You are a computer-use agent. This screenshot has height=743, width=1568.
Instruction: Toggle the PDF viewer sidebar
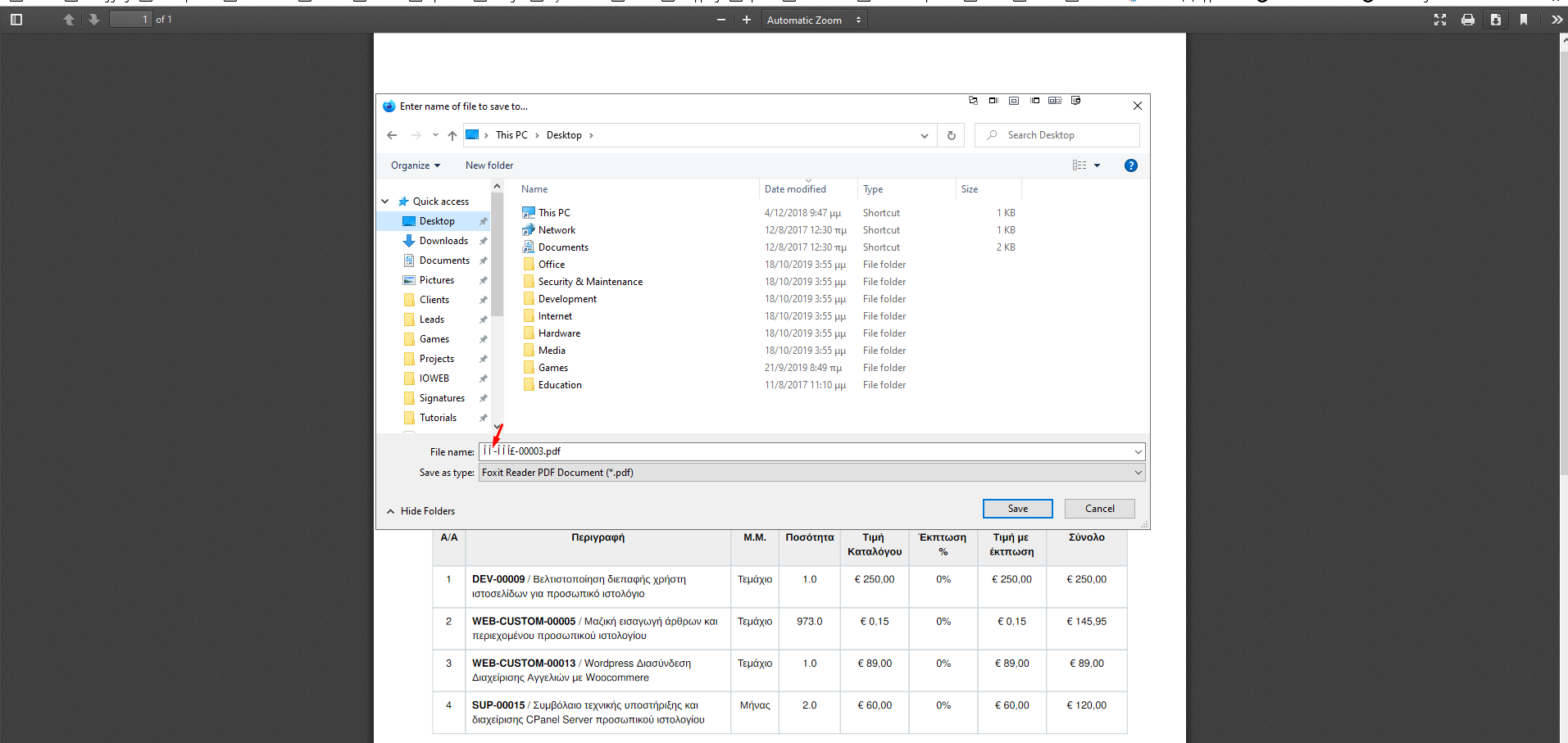(16, 20)
